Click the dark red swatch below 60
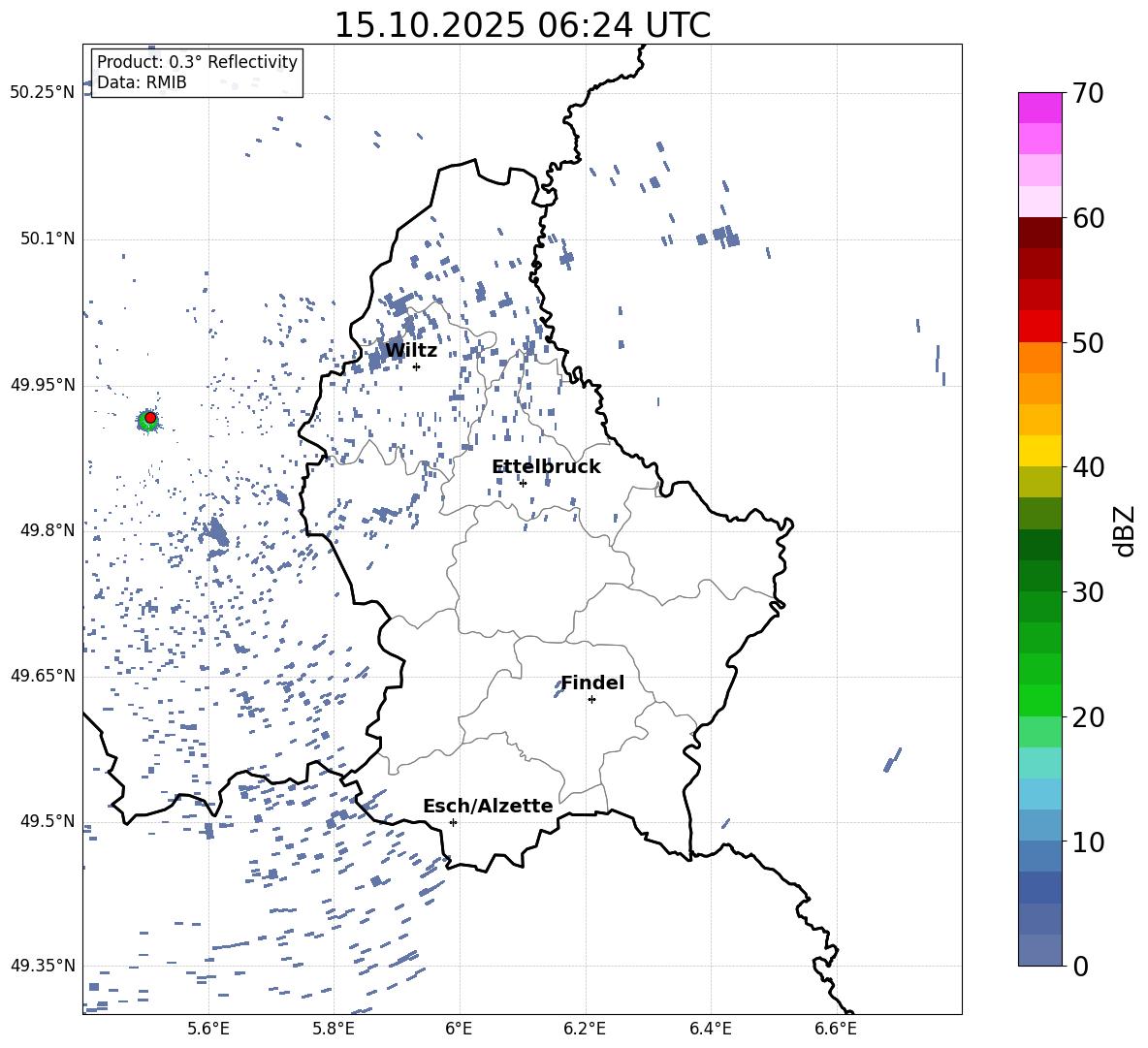Viewport: 1148px width, 1048px height. (1039, 234)
